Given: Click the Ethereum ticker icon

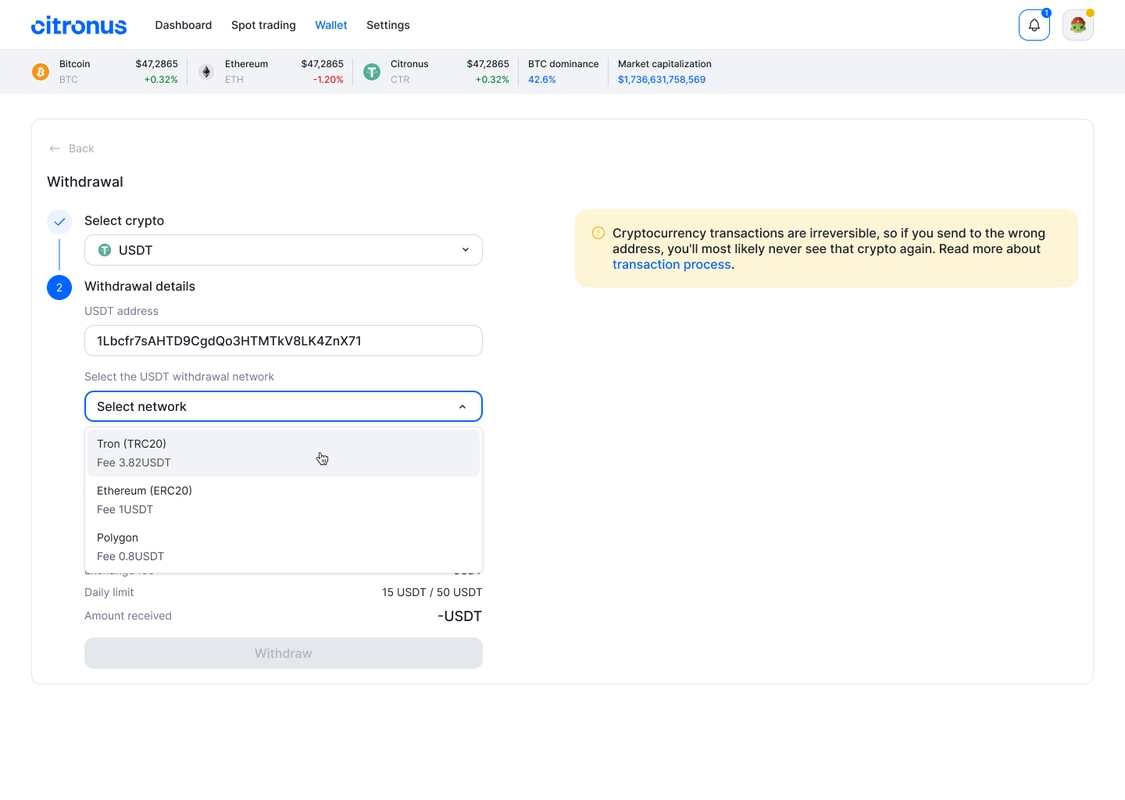Looking at the screenshot, I should click(206, 72).
